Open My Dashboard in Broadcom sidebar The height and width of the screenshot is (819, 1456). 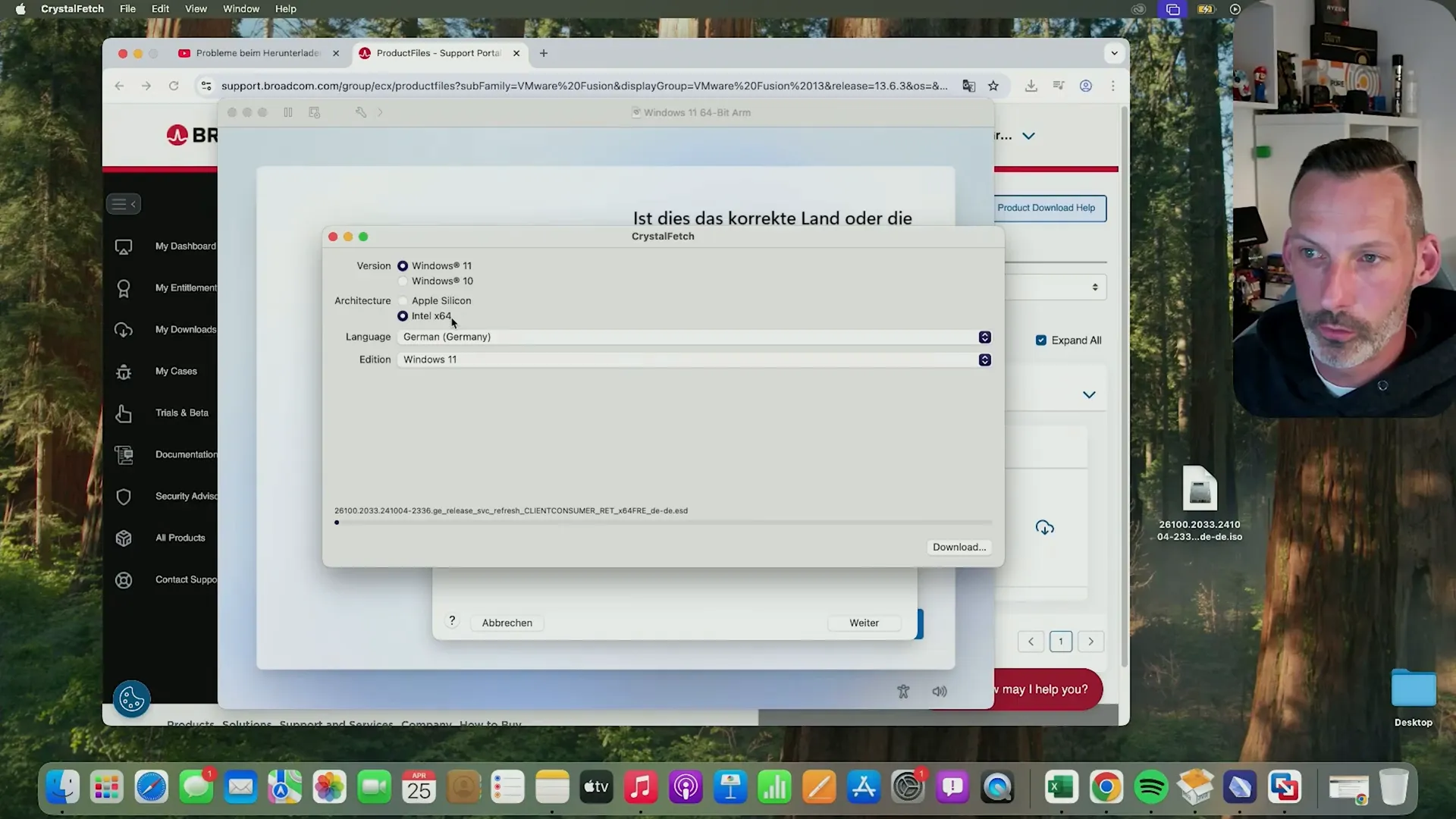pos(185,246)
